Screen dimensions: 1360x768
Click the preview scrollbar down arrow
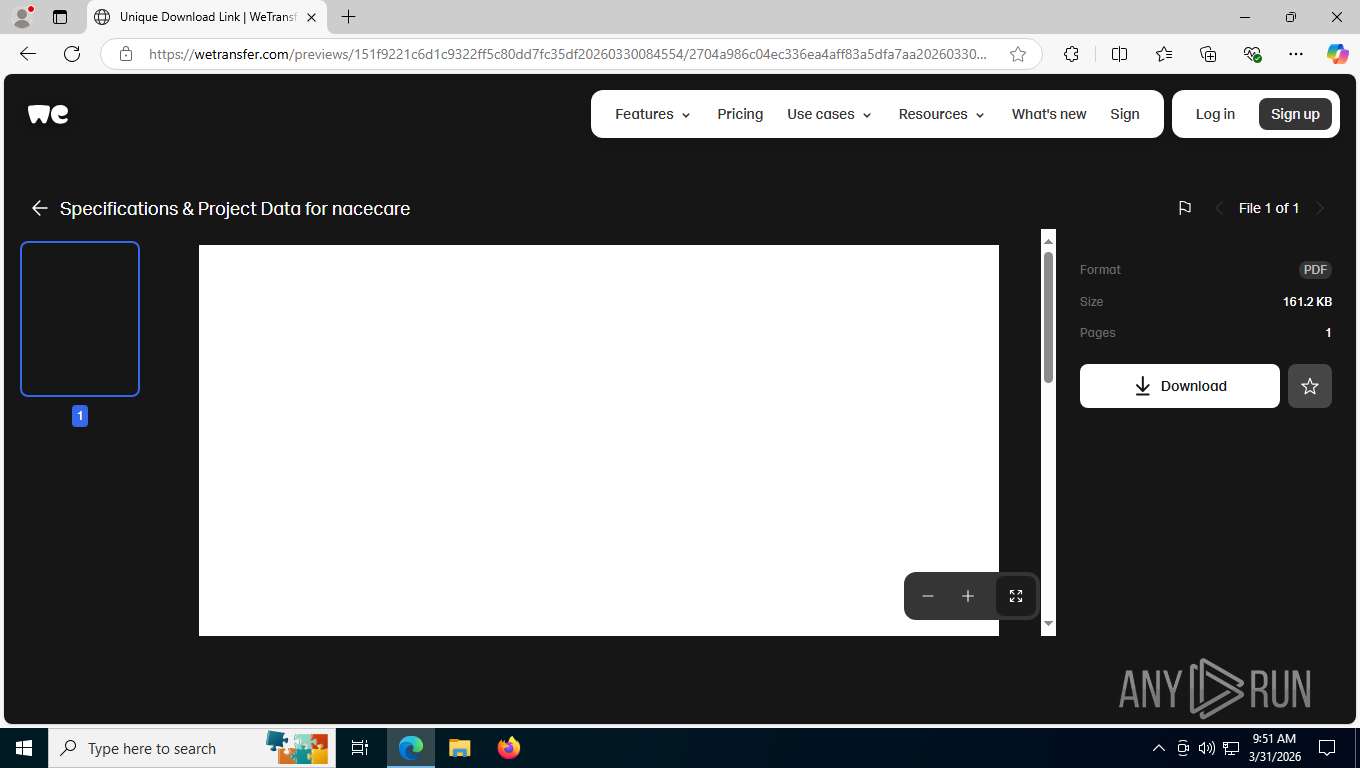pos(1048,623)
